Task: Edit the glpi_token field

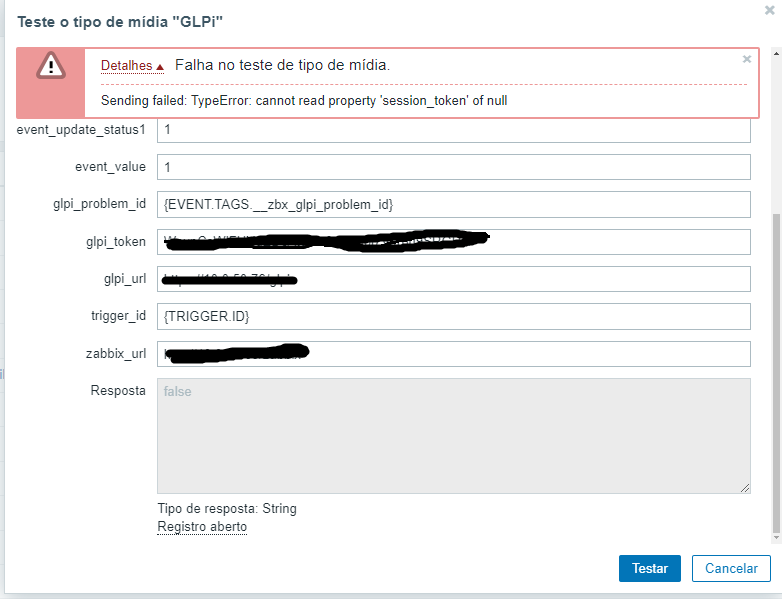Action: pos(453,242)
